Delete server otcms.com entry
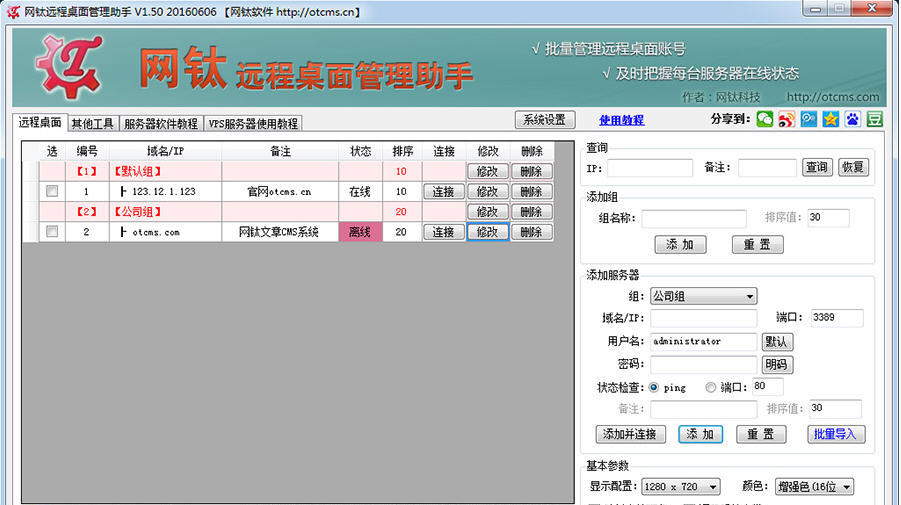 [532, 232]
